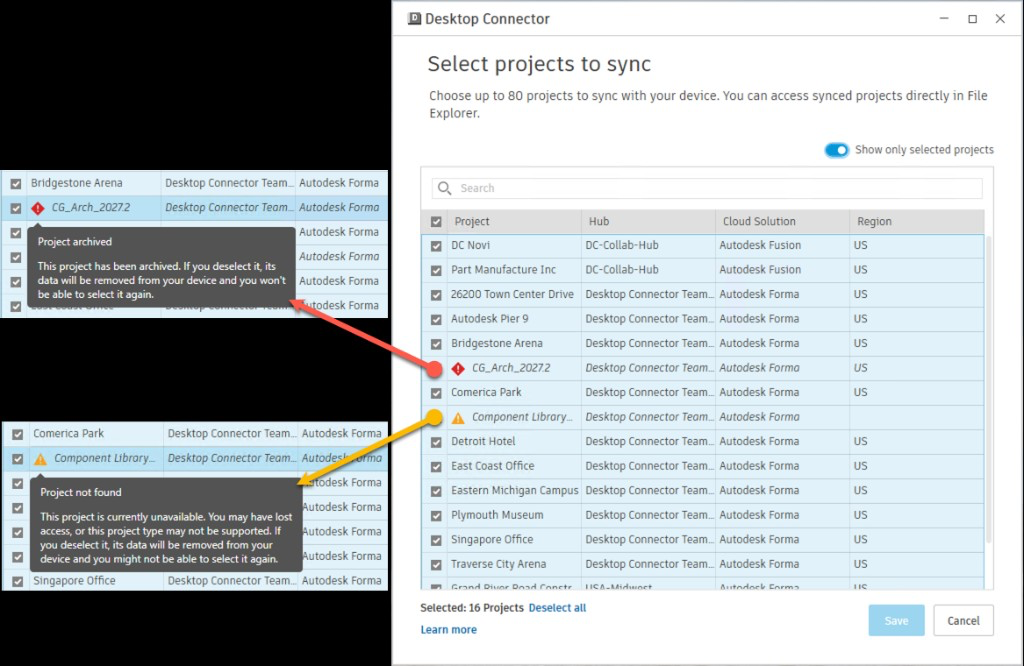The image size is (1024, 666).
Task: Click the Selected: 16 Projects status text
Action: point(472,608)
